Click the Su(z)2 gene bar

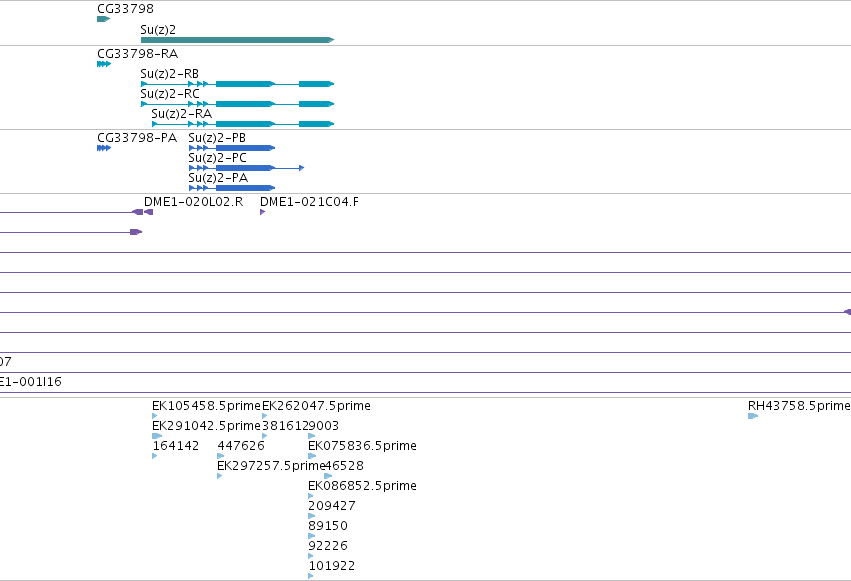coord(237,40)
